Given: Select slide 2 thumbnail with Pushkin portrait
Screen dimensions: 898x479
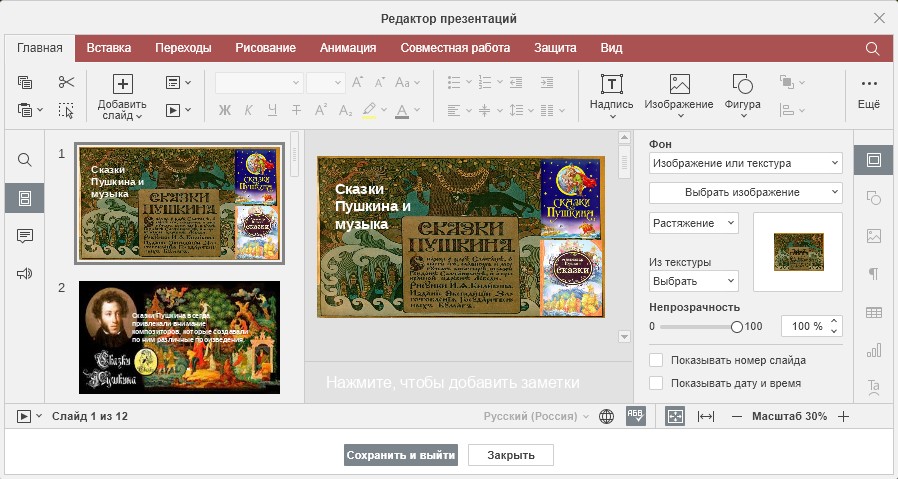Looking at the screenshot, I should coord(179,337).
